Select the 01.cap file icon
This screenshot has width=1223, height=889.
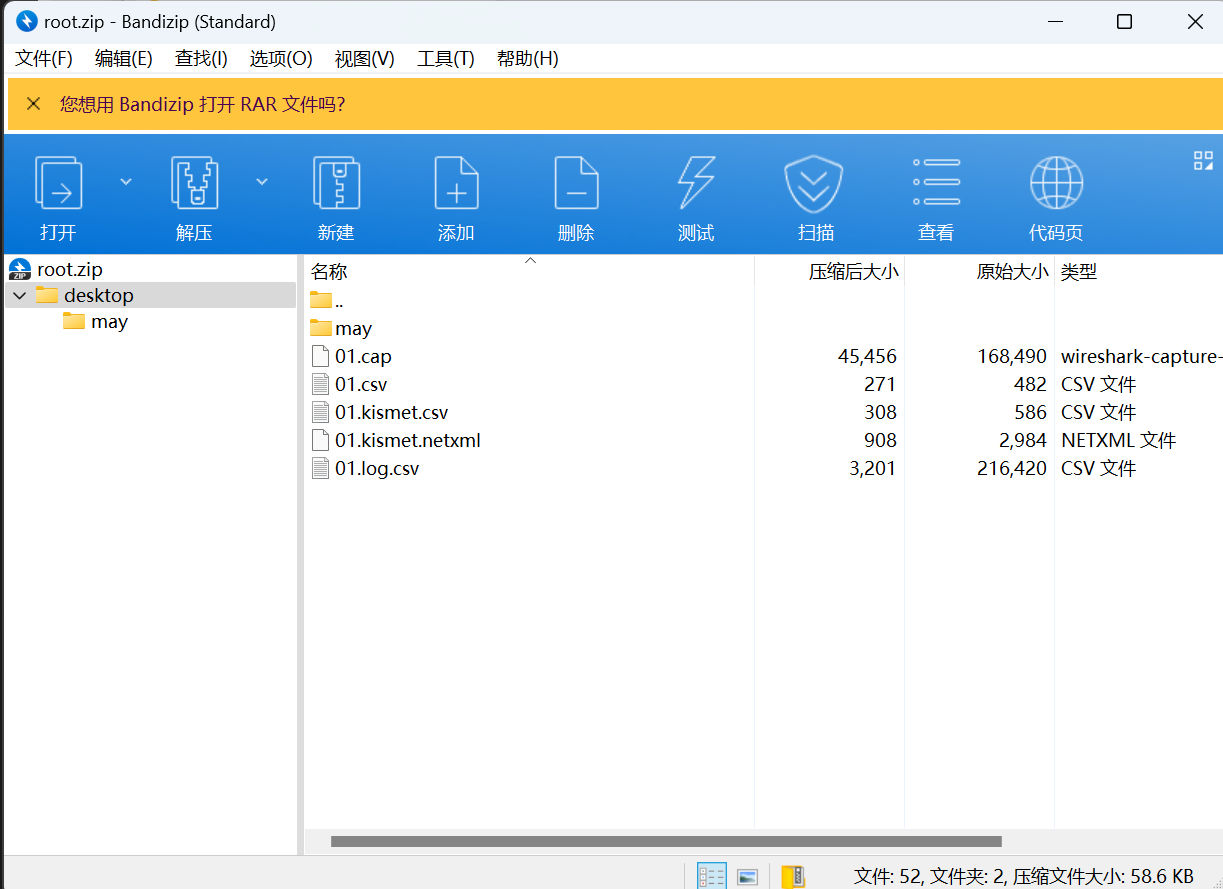click(320, 356)
